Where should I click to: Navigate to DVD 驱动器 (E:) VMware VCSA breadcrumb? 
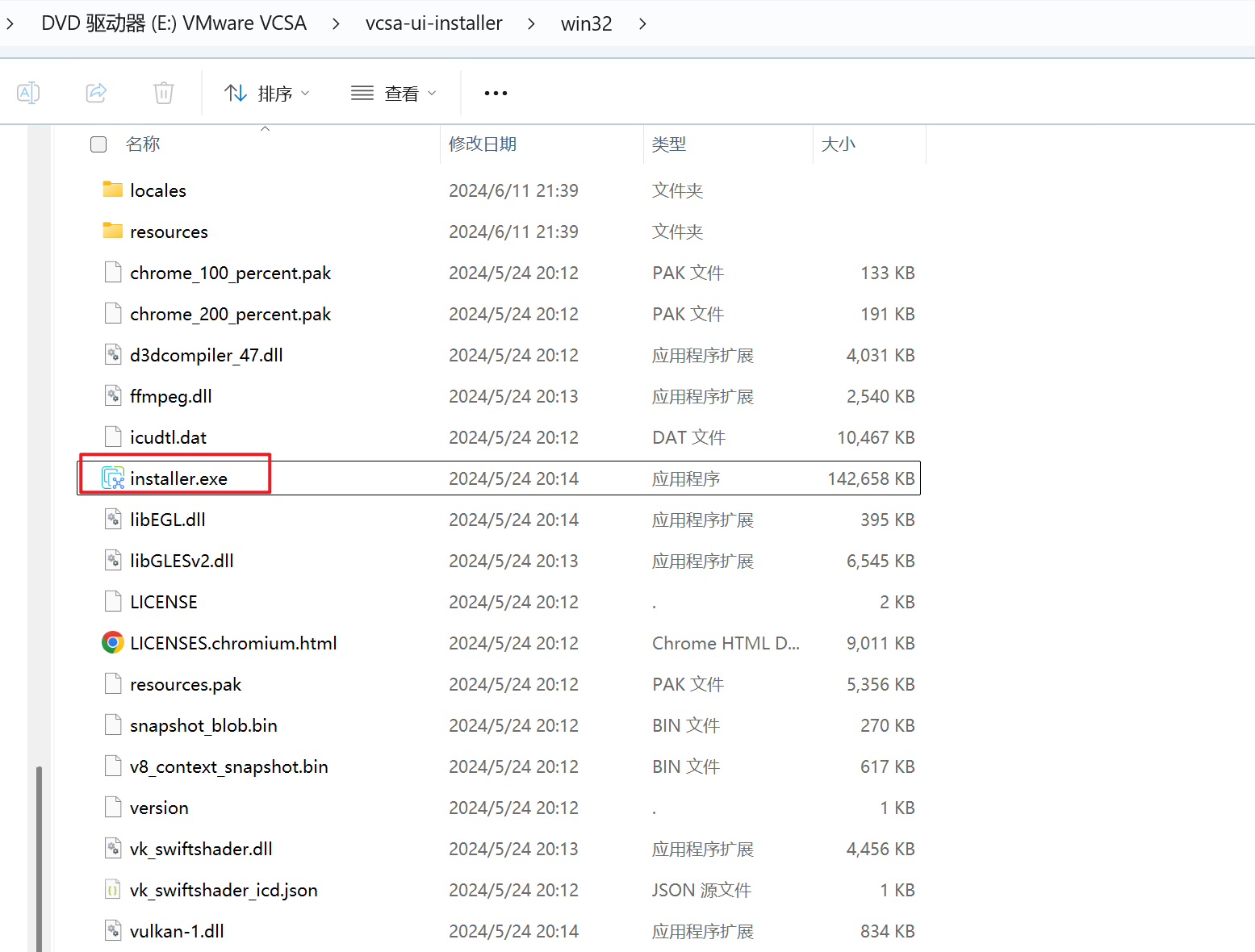pos(174,23)
